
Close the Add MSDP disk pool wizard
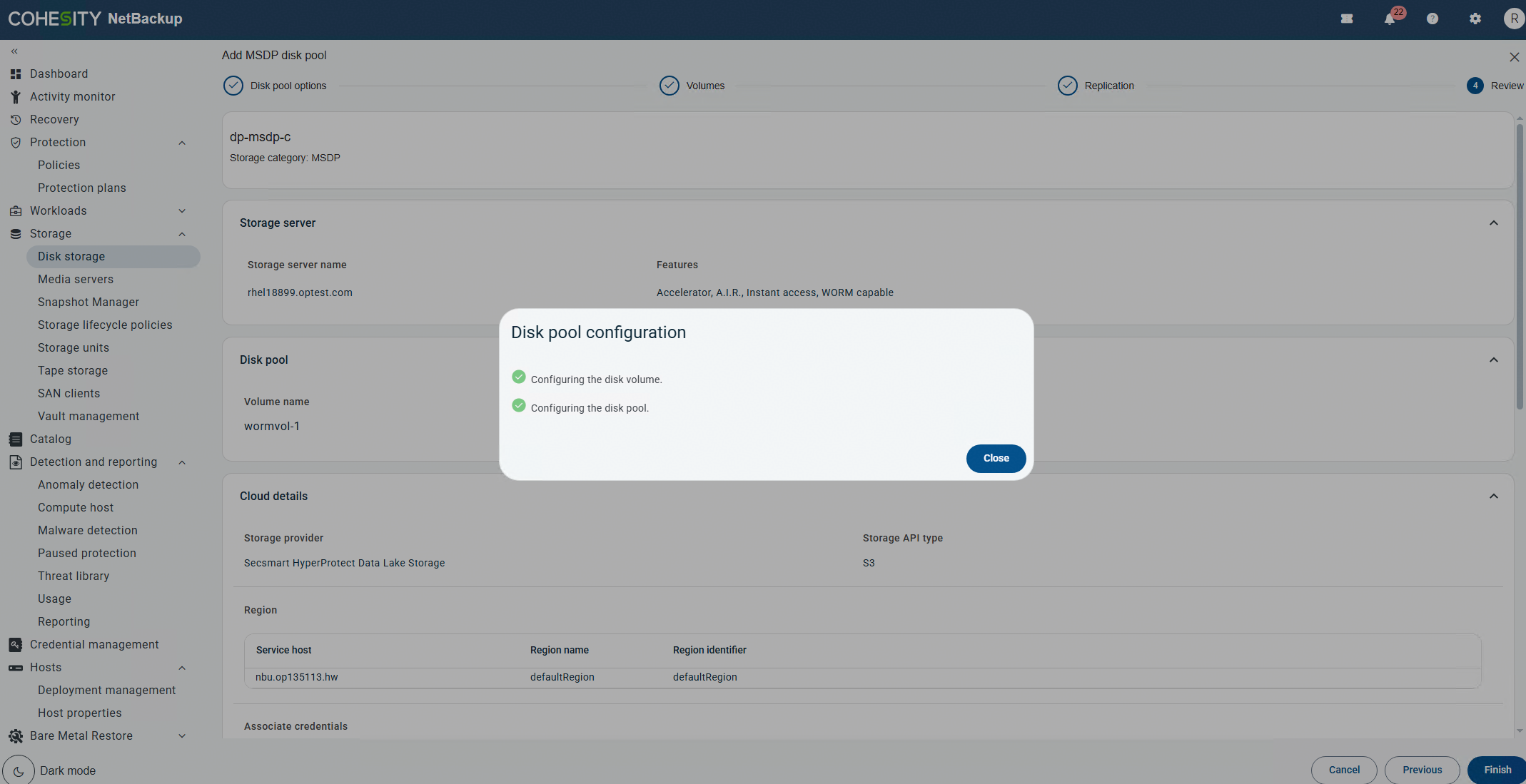(1514, 57)
